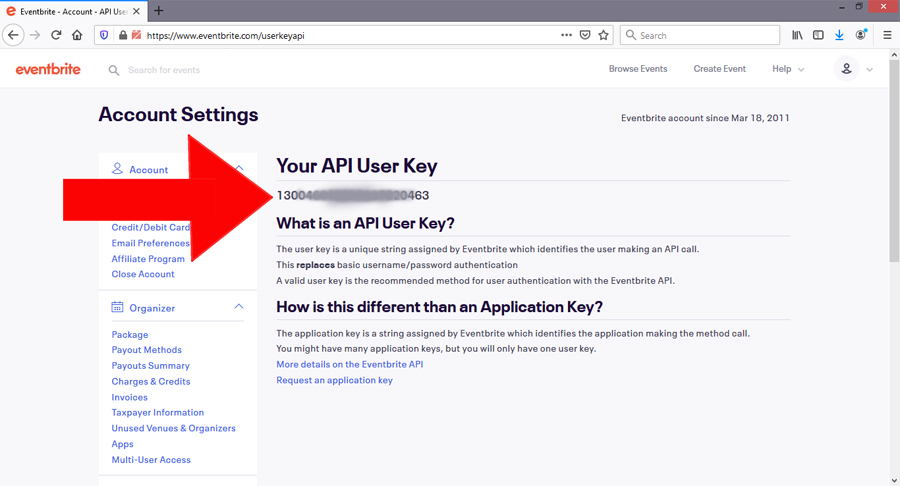Open the downloads arrow icon
This screenshot has height=486, width=900.
pyautogui.click(x=839, y=35)
